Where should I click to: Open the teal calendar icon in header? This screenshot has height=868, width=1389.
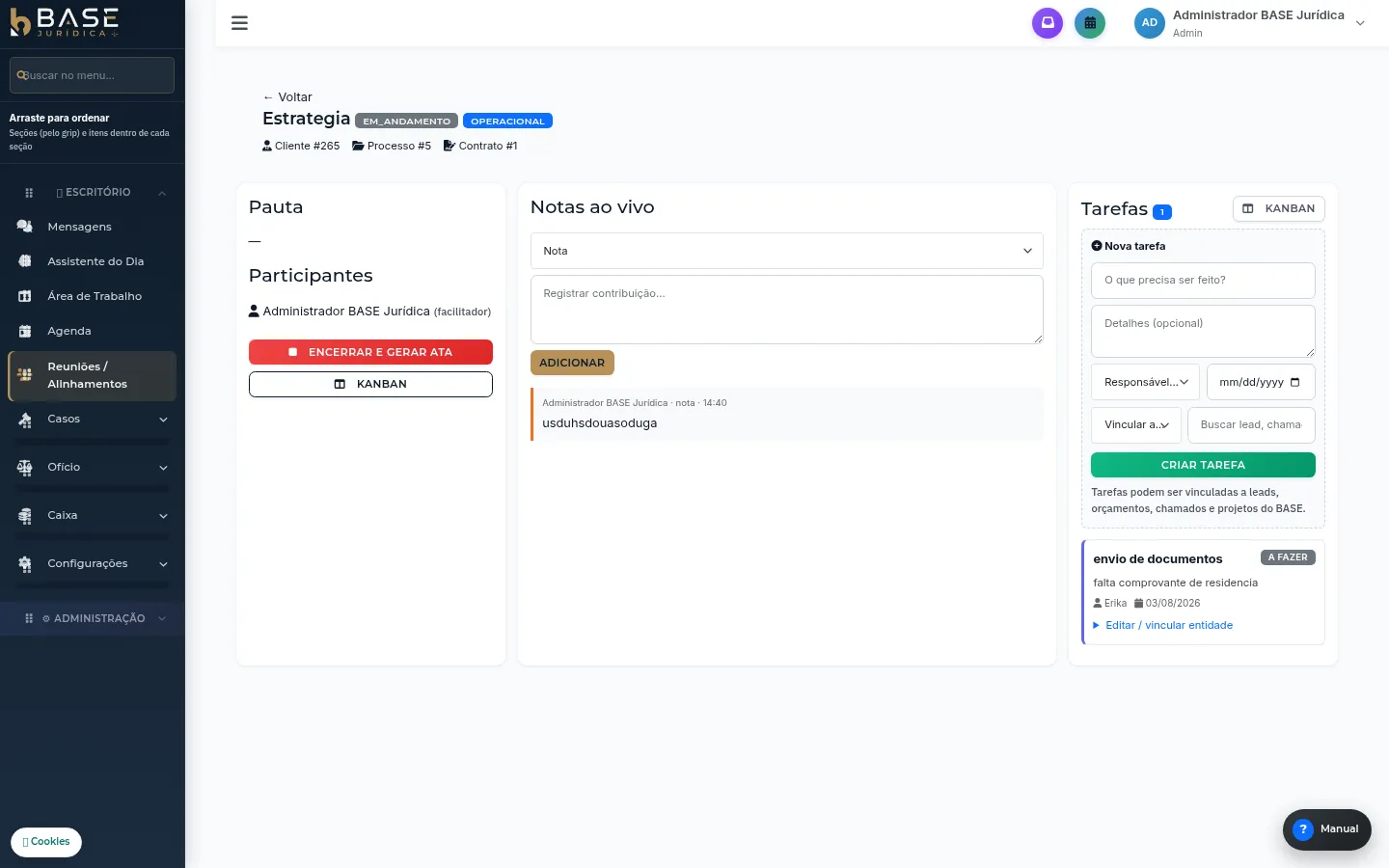(1090, 23)
